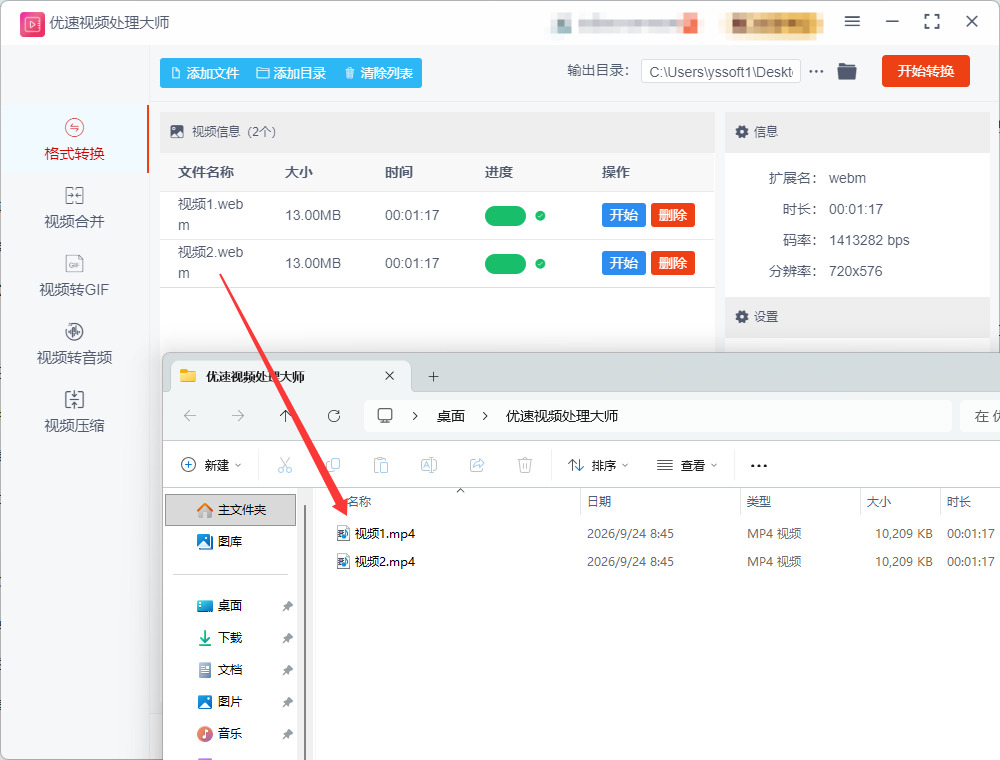Click the 开始 button for 视频1.webm
This screenshot has width=1000, height=760.
pos(624,215)
